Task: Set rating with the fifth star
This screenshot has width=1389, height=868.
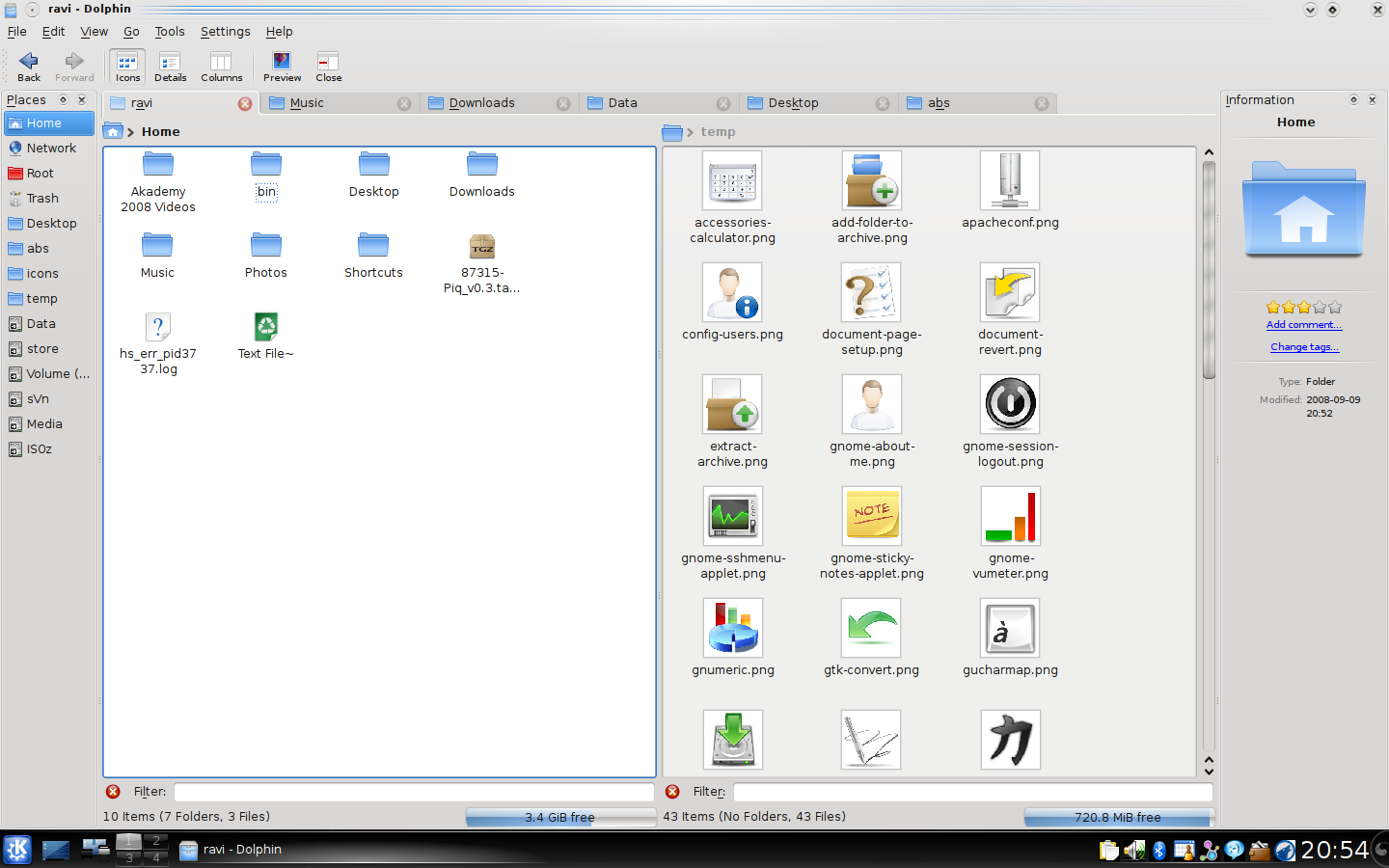Action: tap(1335, 308)
